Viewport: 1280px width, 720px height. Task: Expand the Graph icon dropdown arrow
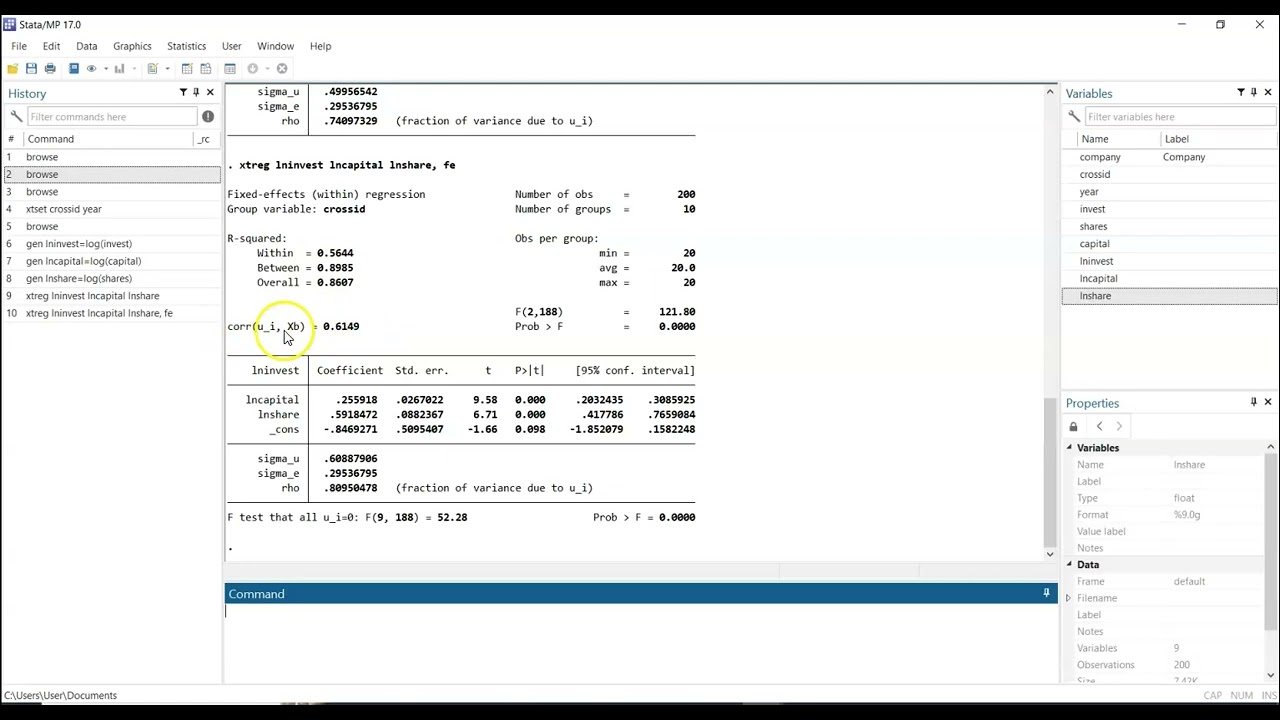pyautogui.click(x=134, y=68)
